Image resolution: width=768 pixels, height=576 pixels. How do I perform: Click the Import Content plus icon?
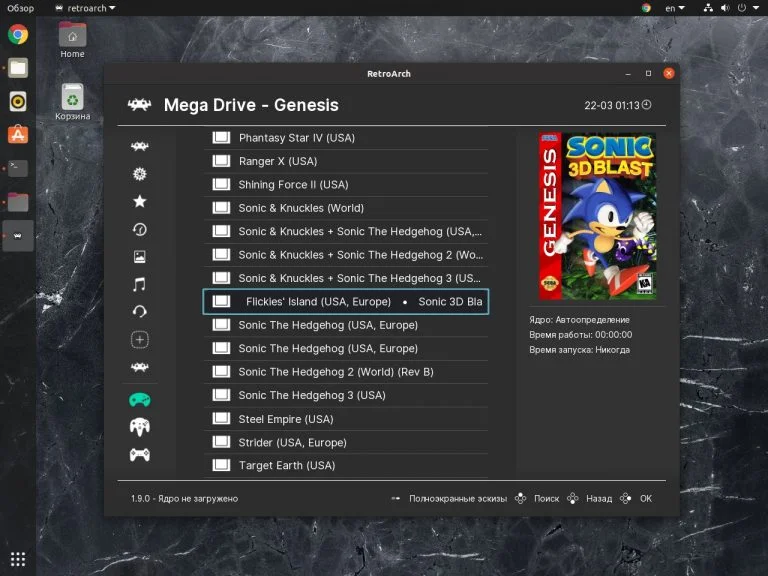point(140,340)
